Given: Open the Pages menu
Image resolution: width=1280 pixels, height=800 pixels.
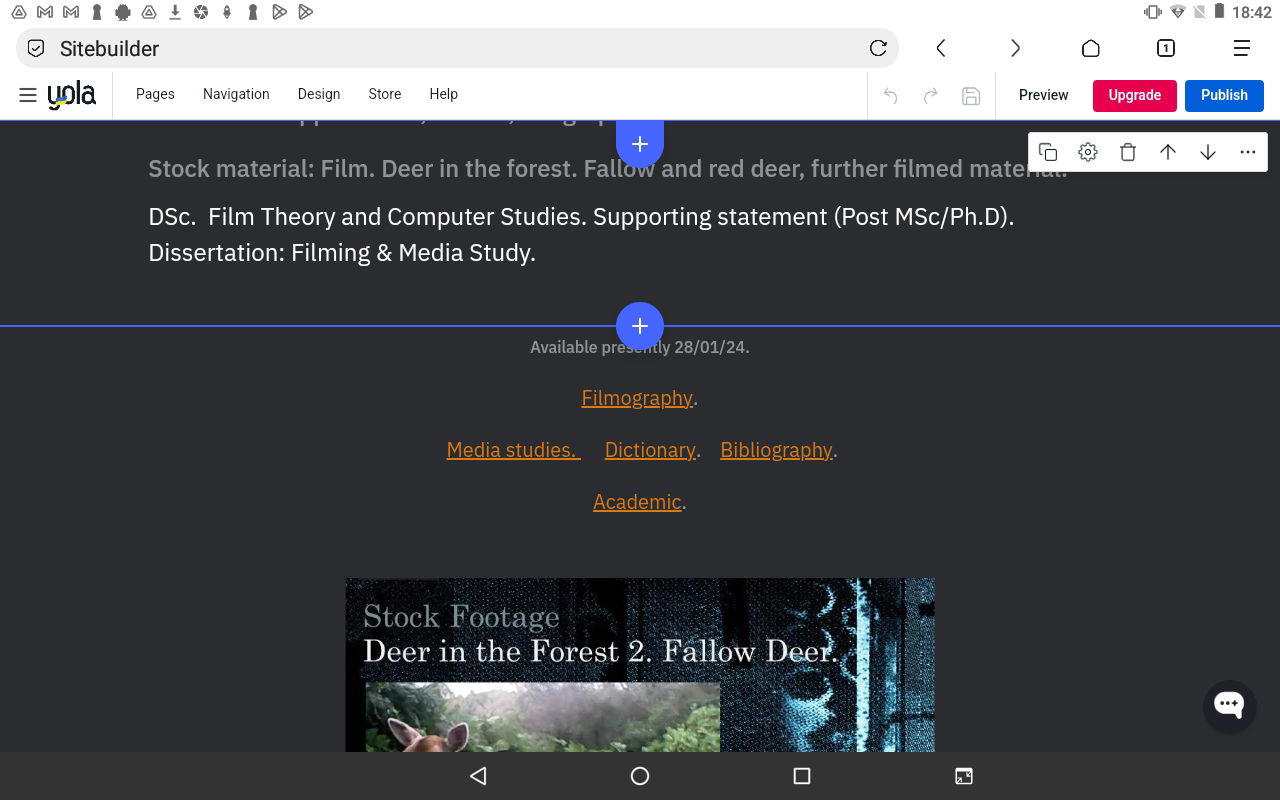Looking at the screenshot, I should click(x=155, y=94).
